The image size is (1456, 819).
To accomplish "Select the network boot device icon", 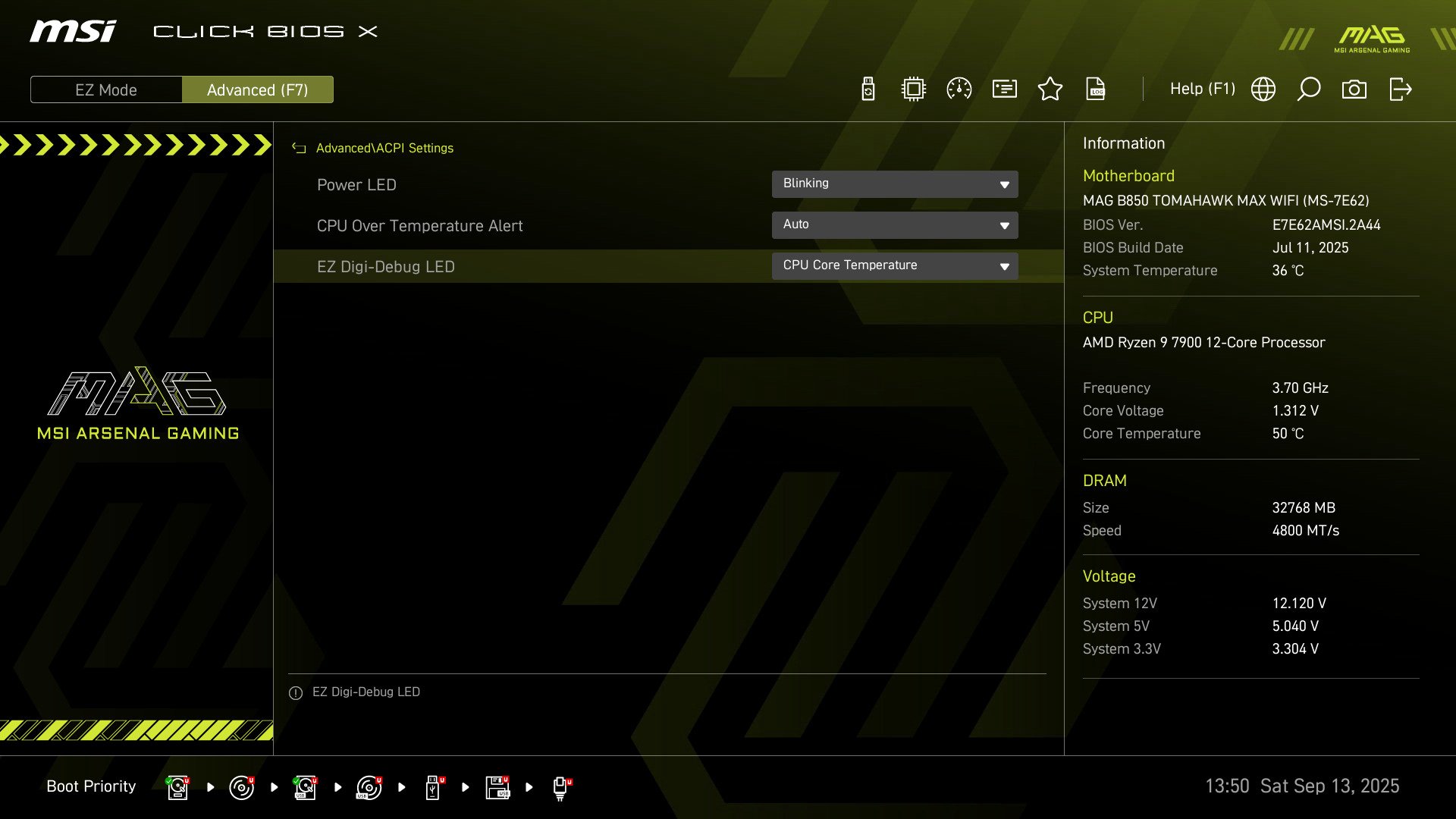I will 561,787.
